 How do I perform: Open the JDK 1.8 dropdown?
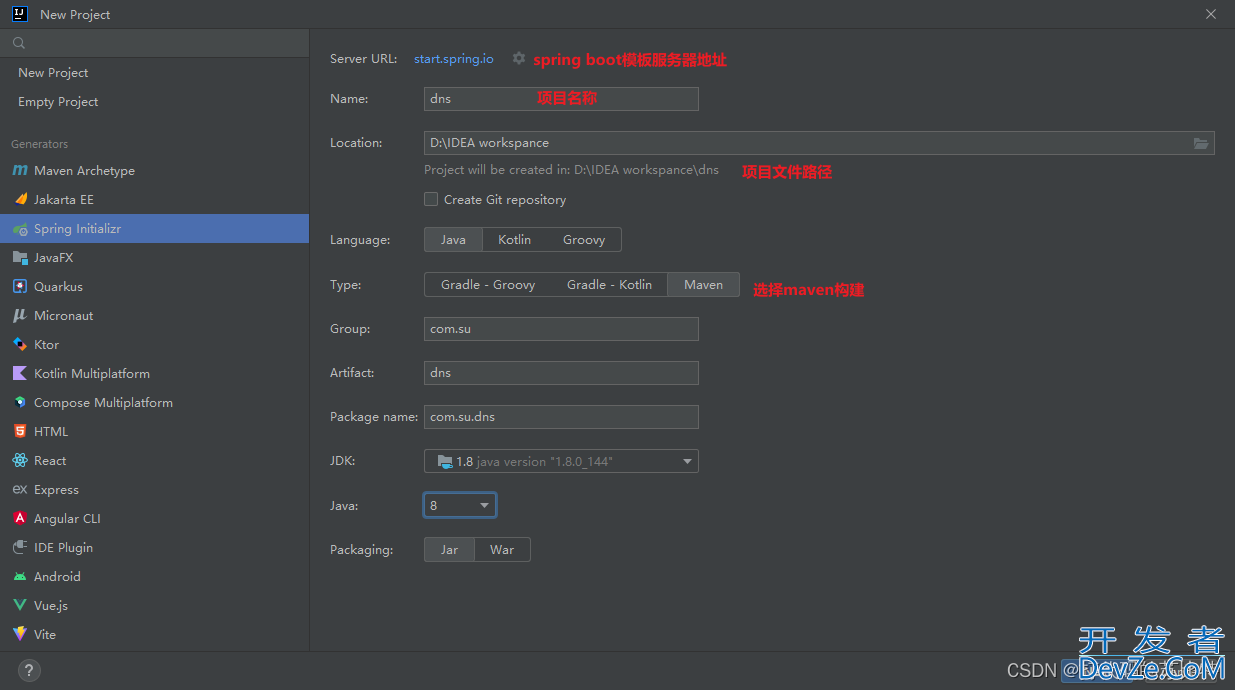point(561,461)
